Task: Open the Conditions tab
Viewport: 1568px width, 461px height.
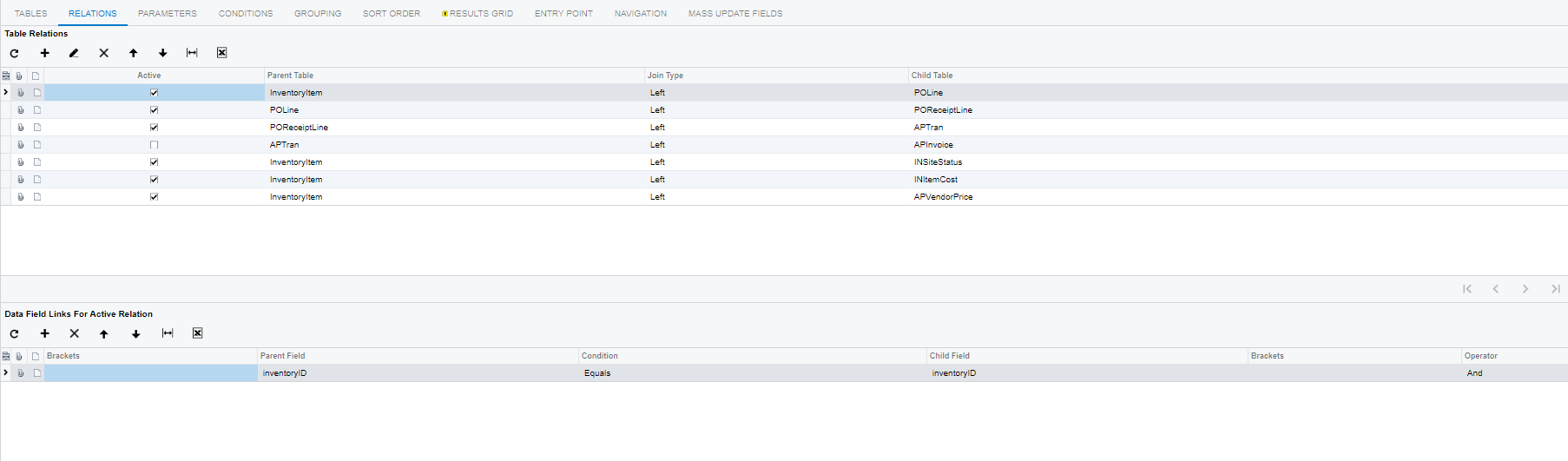Action: [x=245, y=14]
